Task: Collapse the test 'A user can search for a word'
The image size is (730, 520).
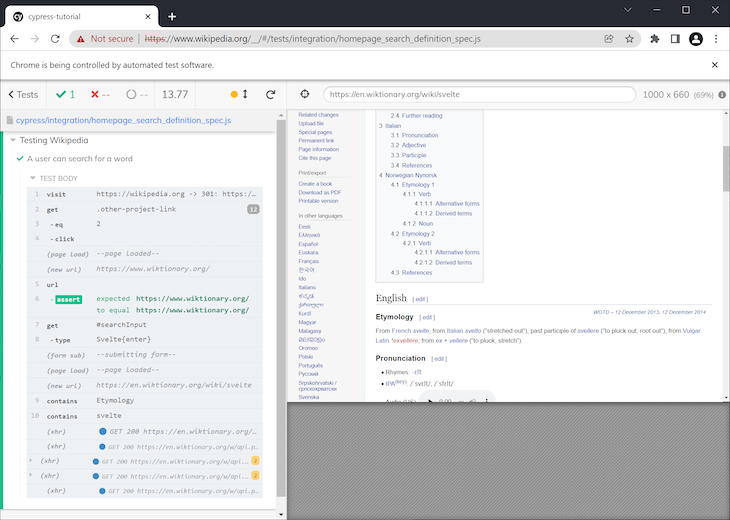Action: tap(80, 158)
